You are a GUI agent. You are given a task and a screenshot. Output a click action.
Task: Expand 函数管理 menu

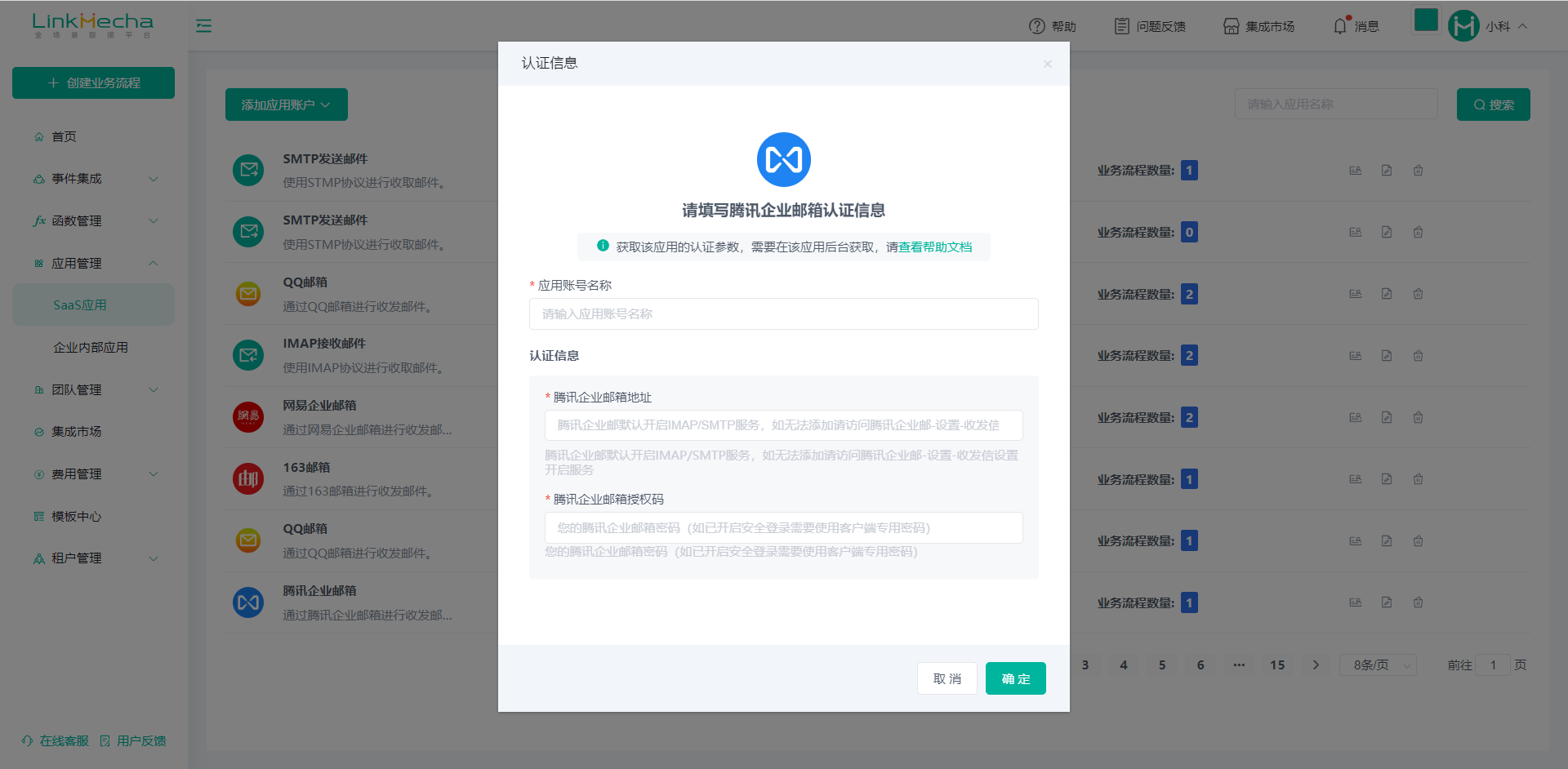(94, 221)
